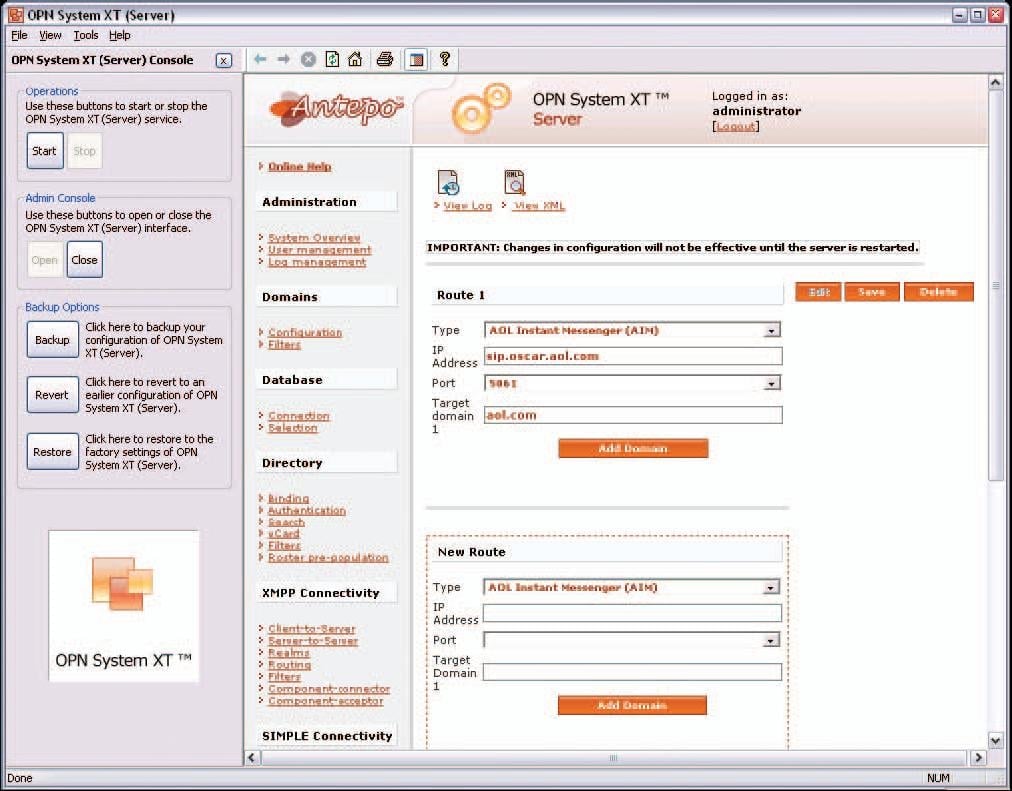
Task: Click the vertical scrollbar down arrow
Action: pyautogui.click(x=995, y=741)
